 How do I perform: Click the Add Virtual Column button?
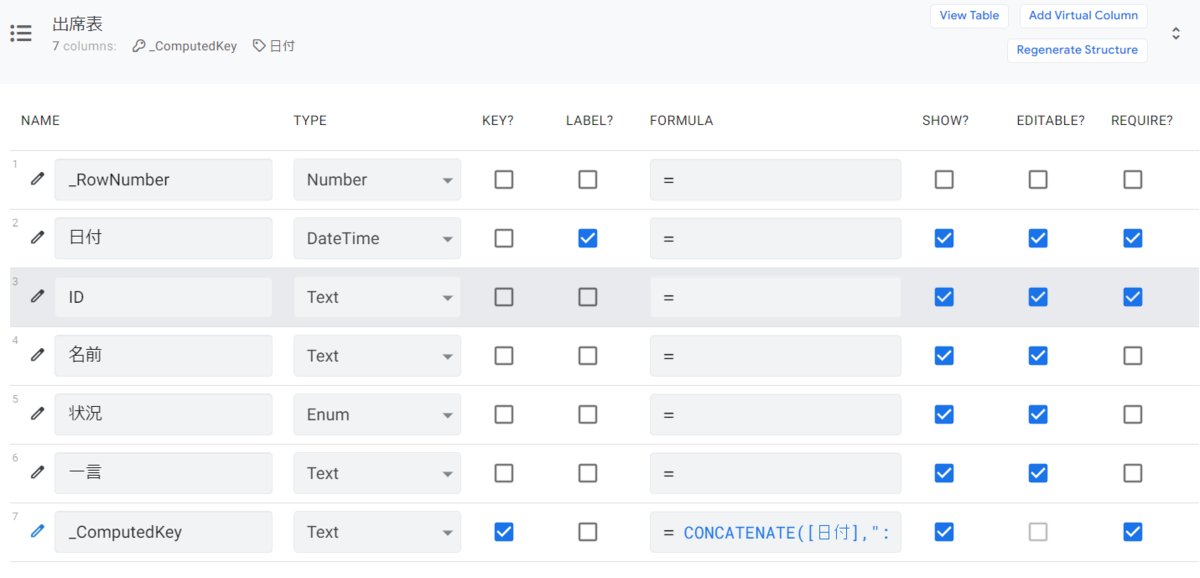(1083, 16)
